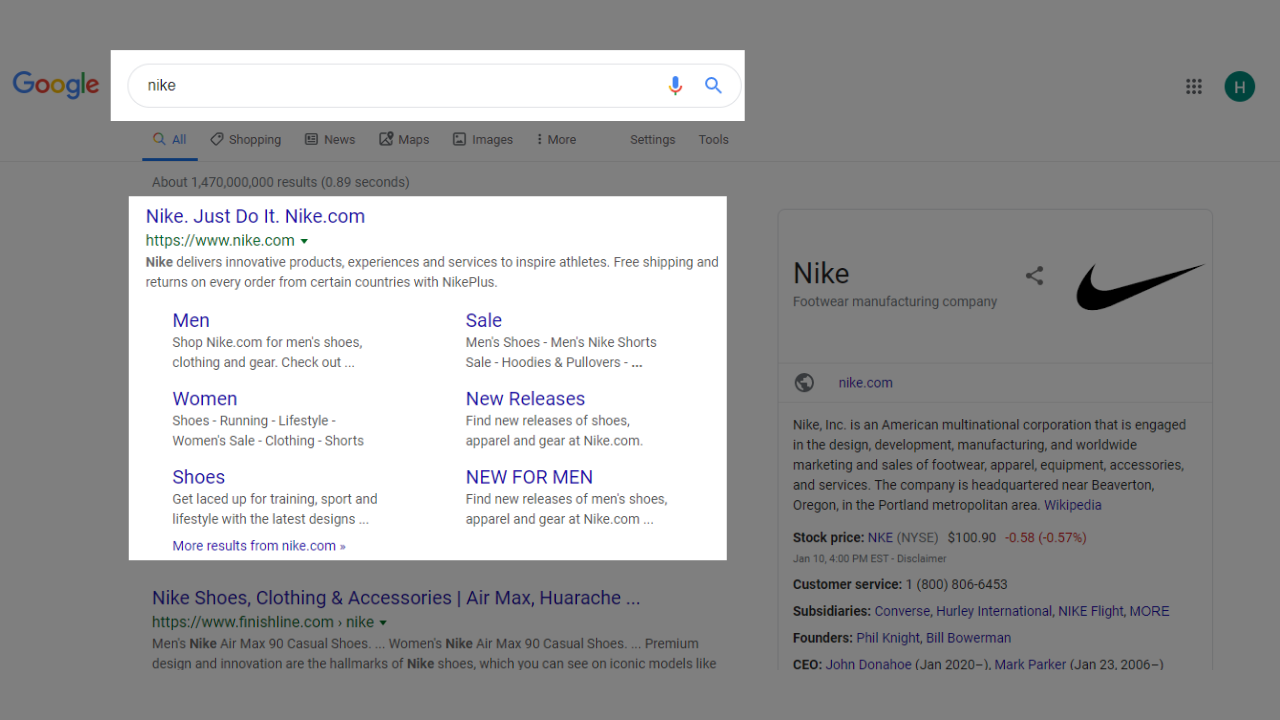
Task: Open the Phil Knight founder link
Action: pyautogui.click(x=887, y=638)
